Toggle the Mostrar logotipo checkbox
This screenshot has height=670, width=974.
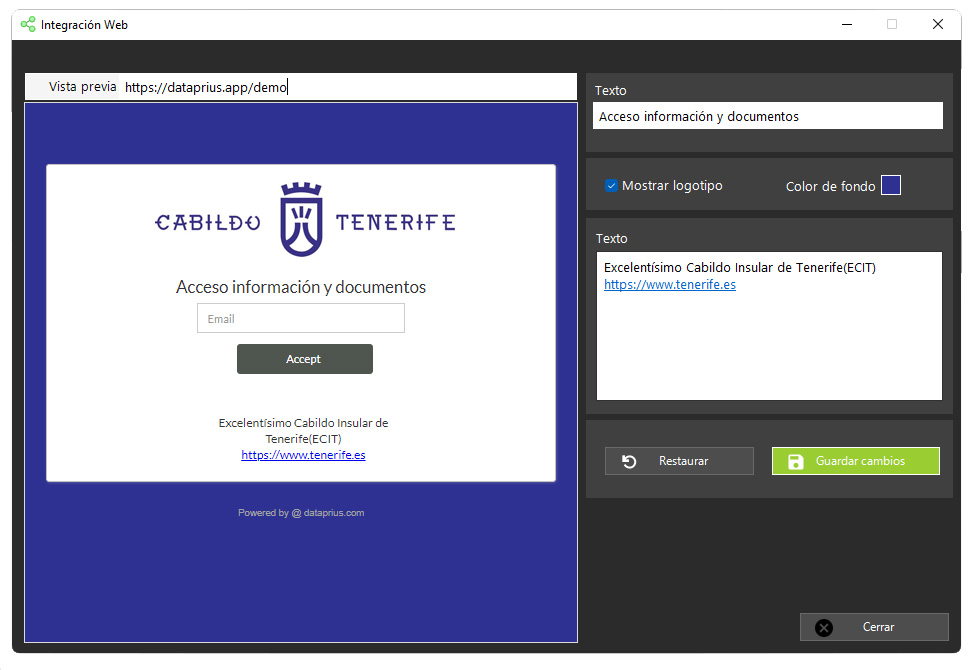click(611, 186)
